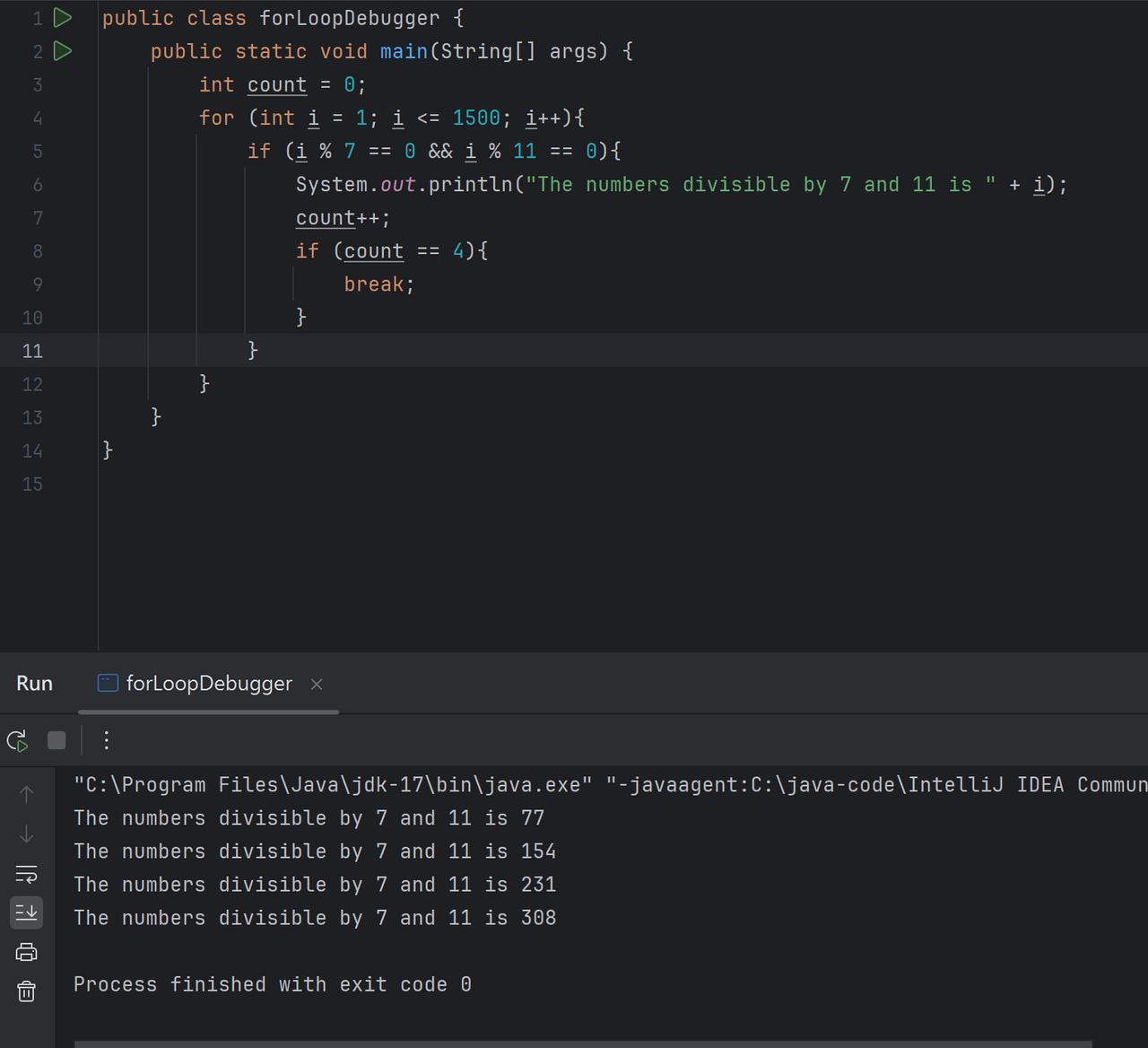The height and width of the screenshot is (1048, 1148).
Task: Click line number 4 in the gutter
Action: coord(38,118)
